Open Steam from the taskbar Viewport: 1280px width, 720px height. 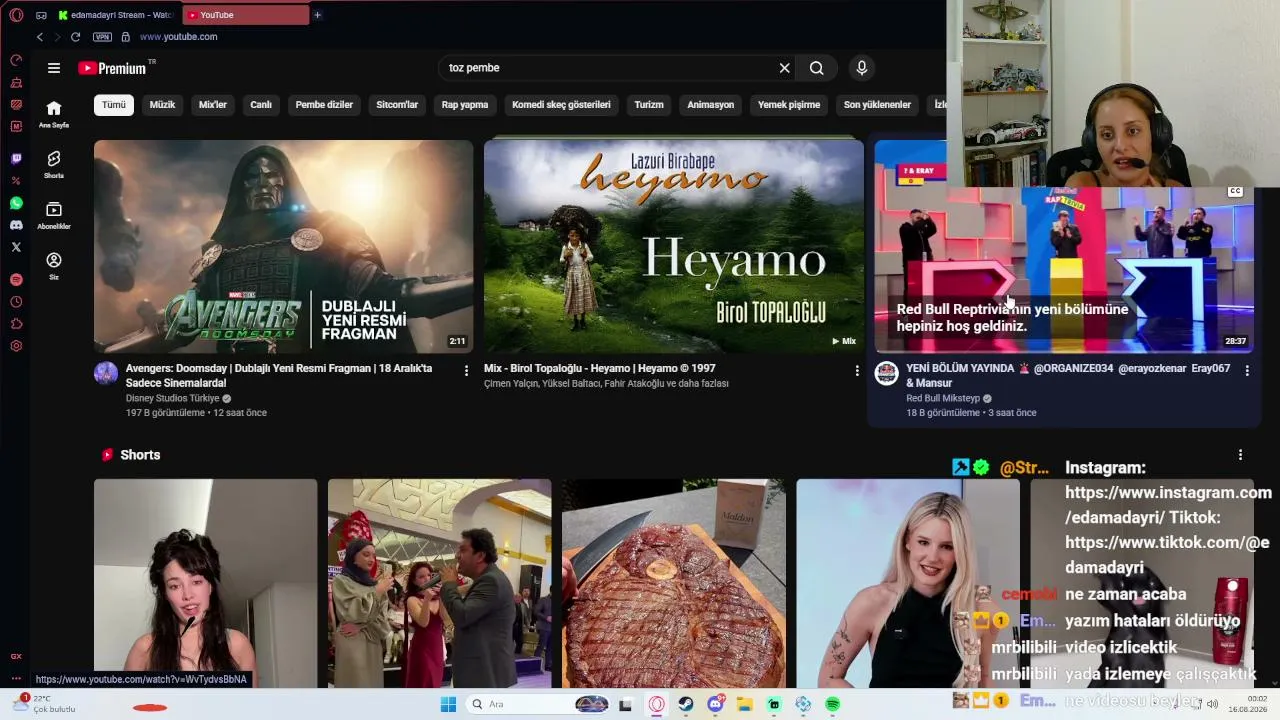686,704
